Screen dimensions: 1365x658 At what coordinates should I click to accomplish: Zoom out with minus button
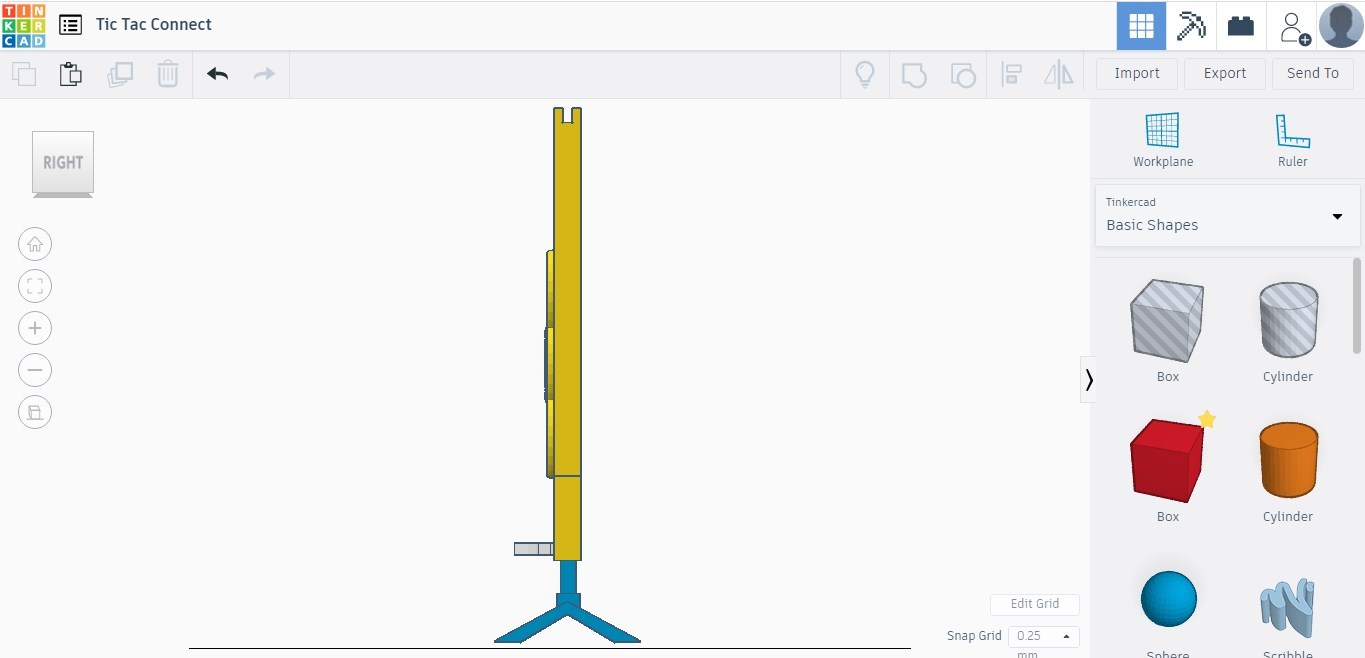pos(35,370)
